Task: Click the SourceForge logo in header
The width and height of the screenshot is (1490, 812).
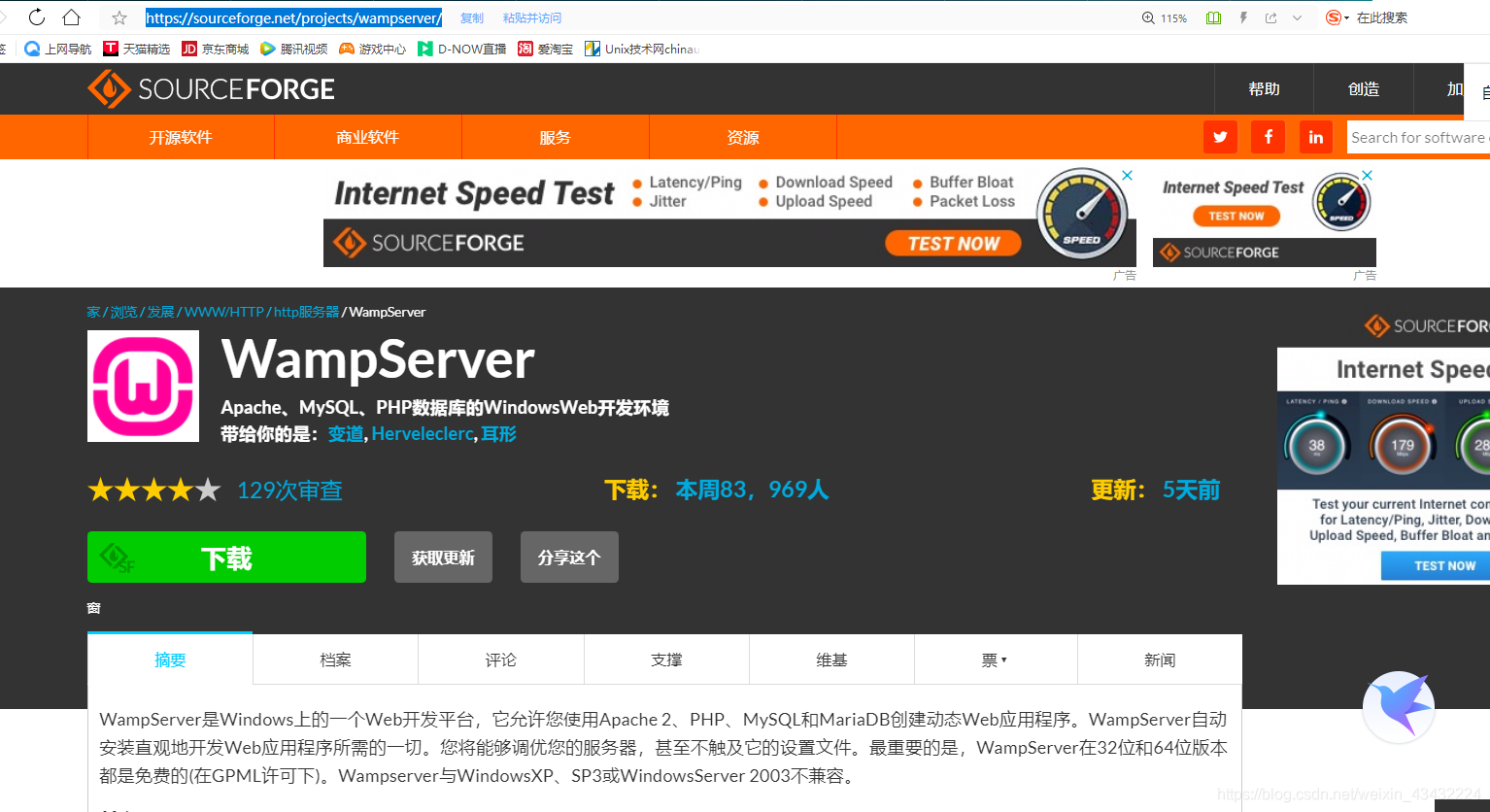Action: [211, 89]
